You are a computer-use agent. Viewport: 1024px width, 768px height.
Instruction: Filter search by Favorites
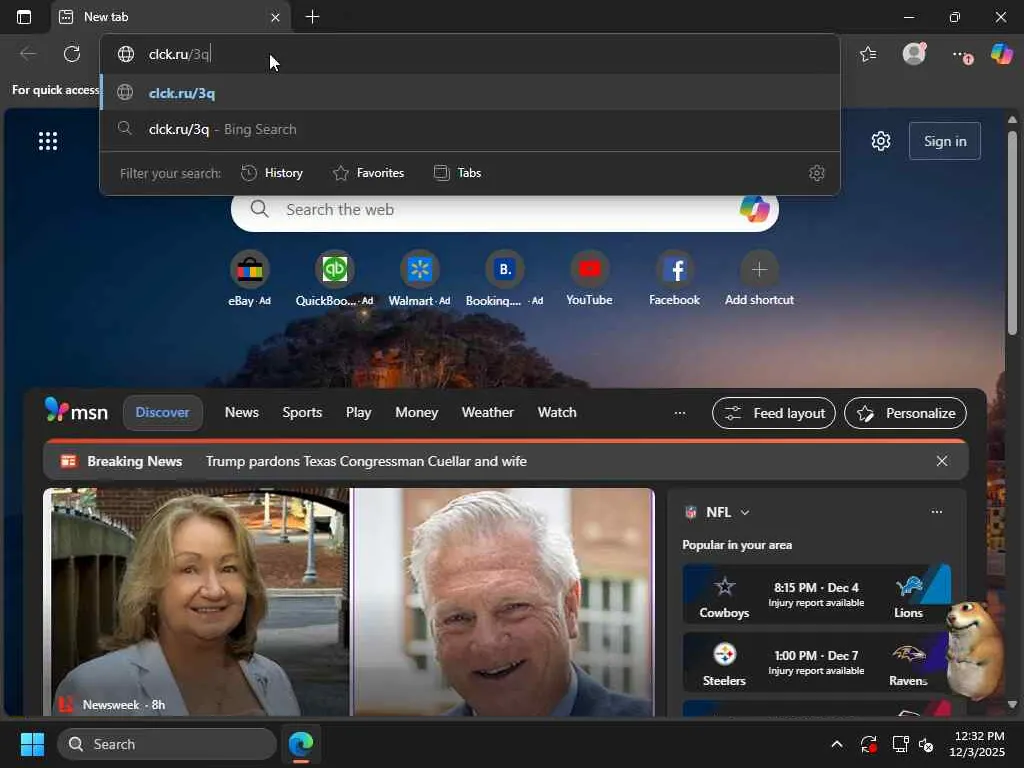[368, 173]
